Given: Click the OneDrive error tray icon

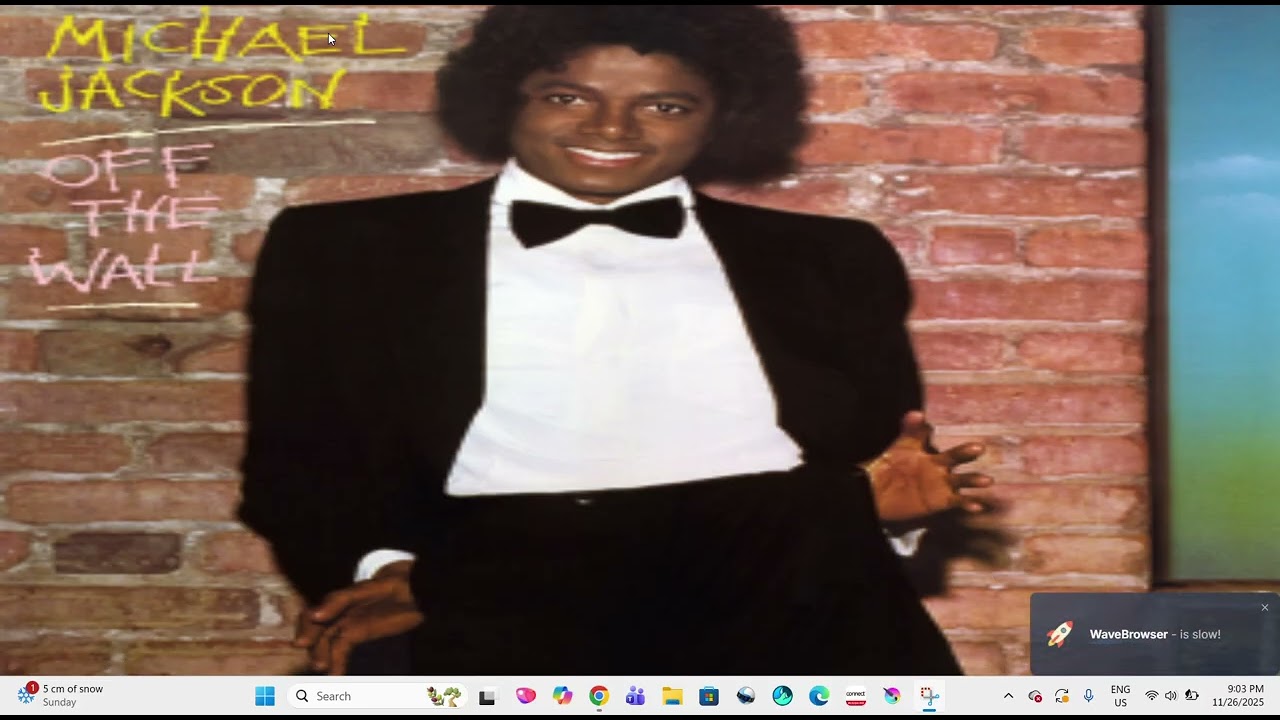Looking at the screenshot, I should 1035,696.
